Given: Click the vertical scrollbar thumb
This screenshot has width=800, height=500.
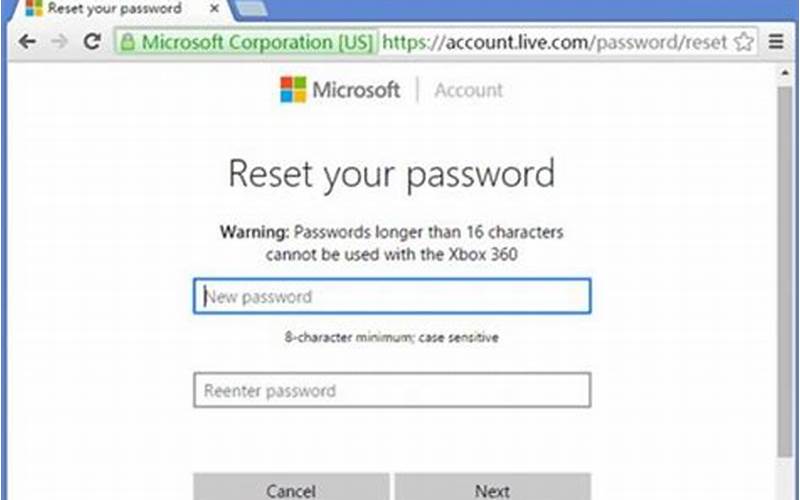Looking at the screenshot, I should (785, 271).
